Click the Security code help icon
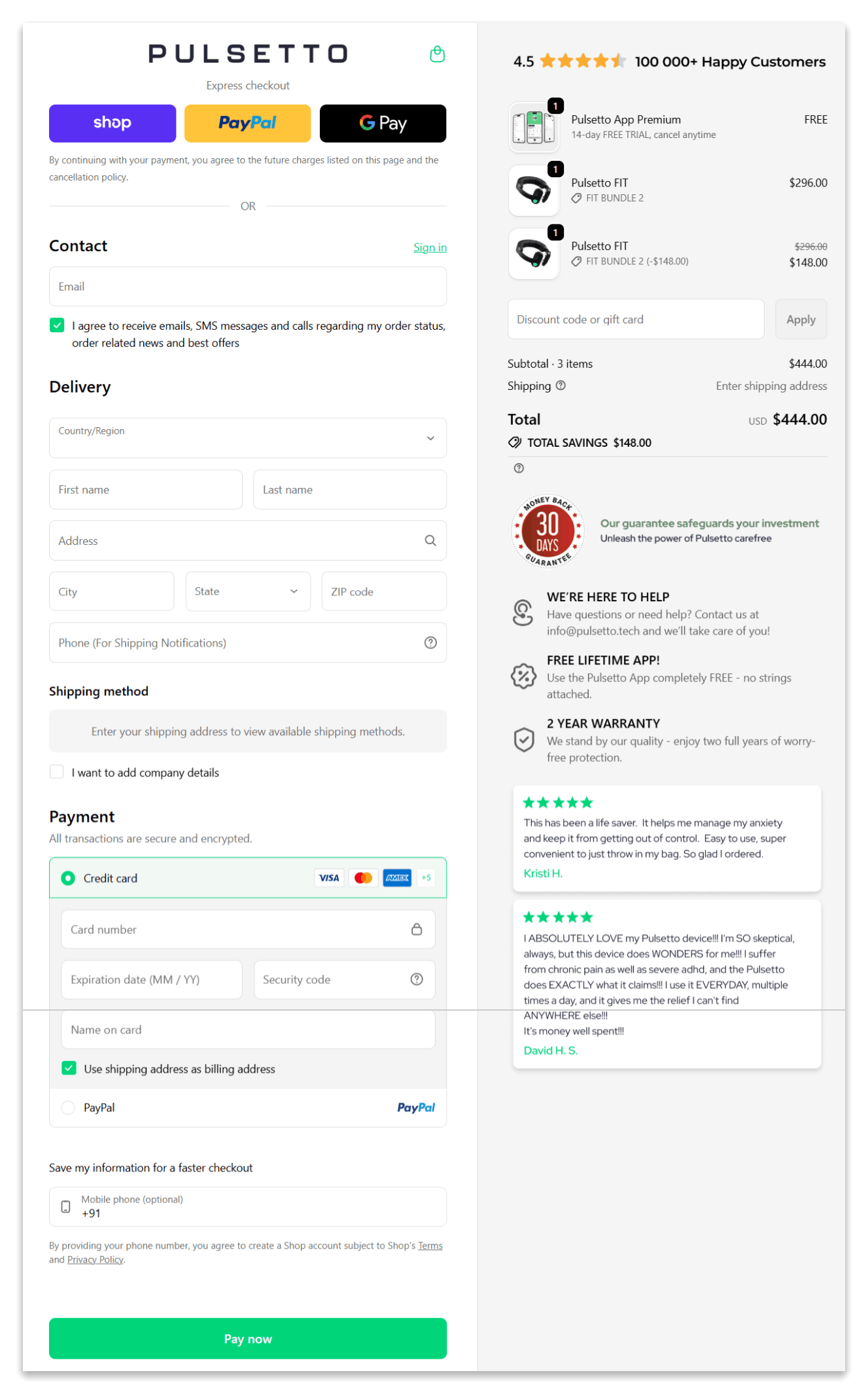Image resolution: width=868 pixels, height=1394 pixels. click(x=416, y=979)
